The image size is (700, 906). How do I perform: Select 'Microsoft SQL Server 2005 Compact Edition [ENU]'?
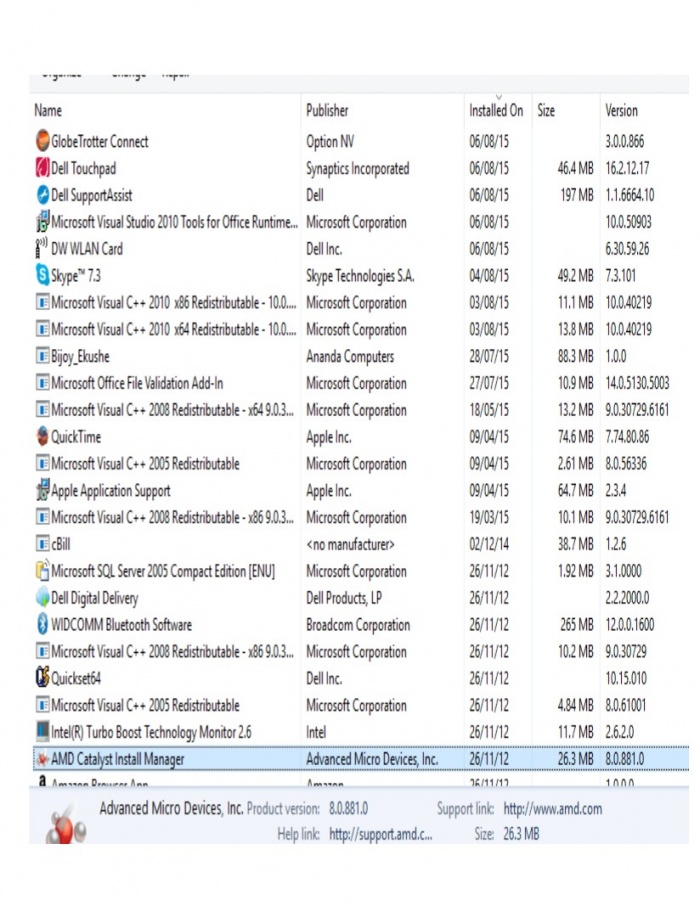pos(162,571)
